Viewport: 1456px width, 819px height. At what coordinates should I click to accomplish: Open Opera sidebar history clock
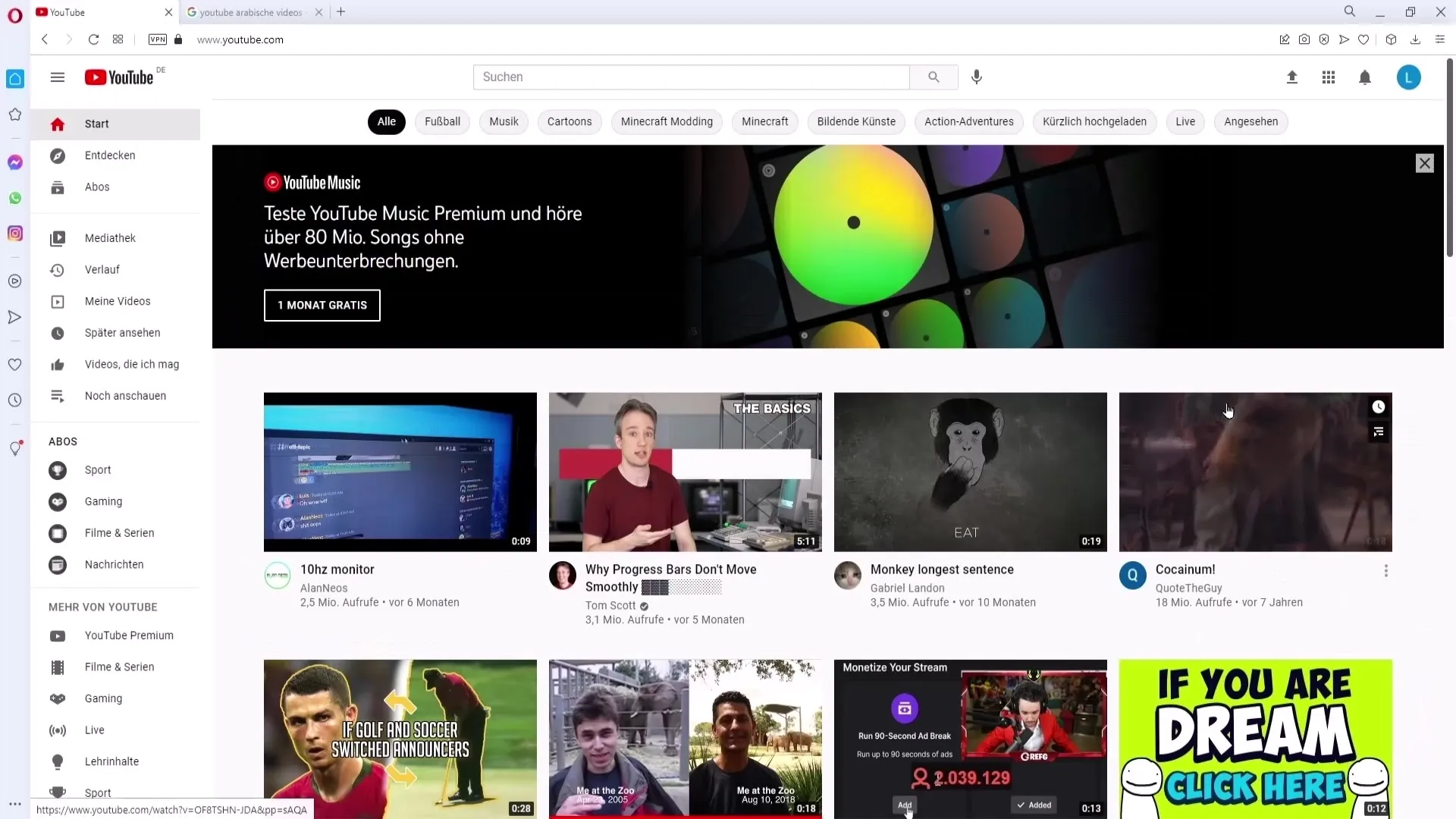pos(15,400)
